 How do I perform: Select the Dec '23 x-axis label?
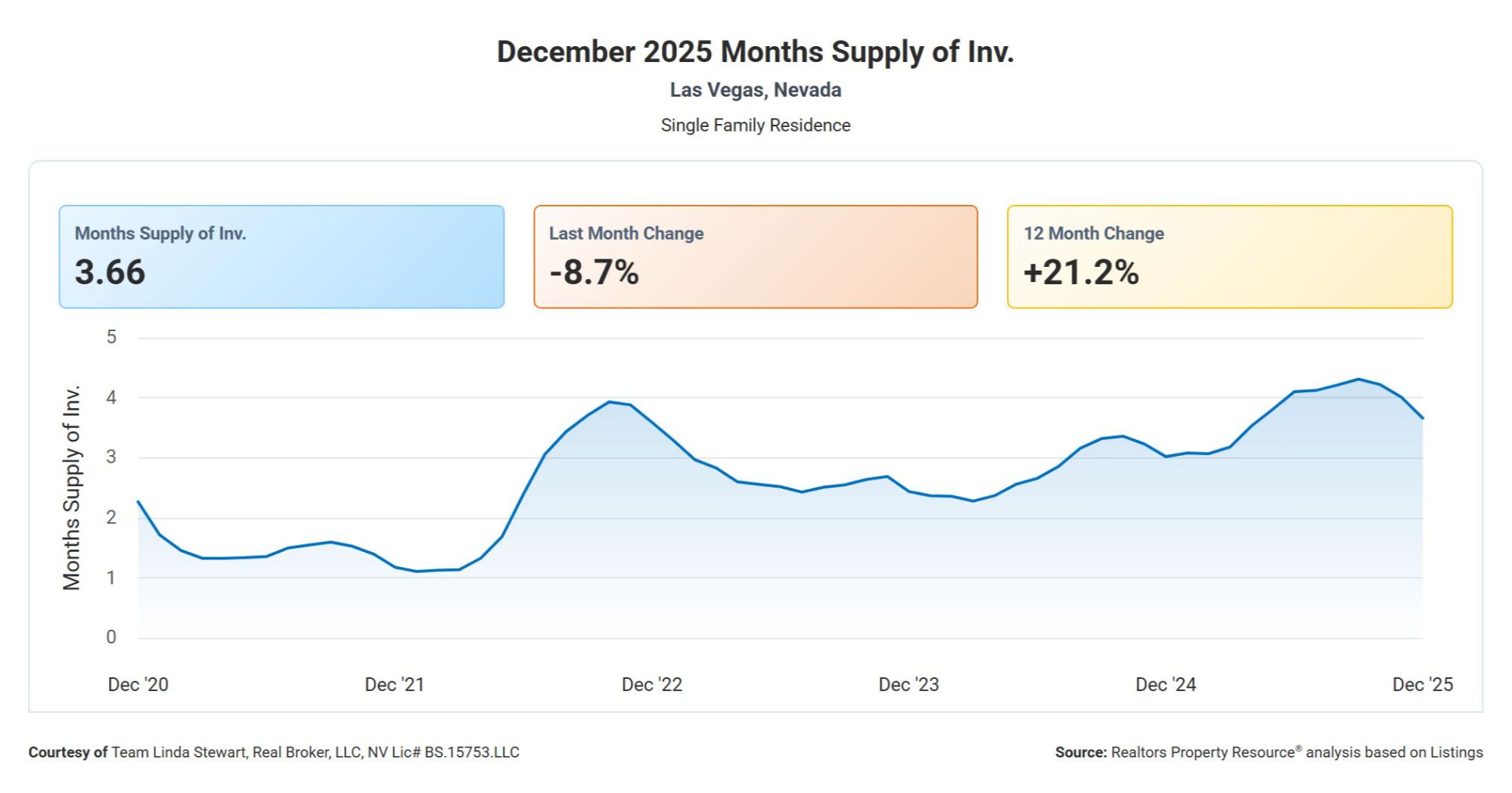pyautogui.click(x=908, y=684)
